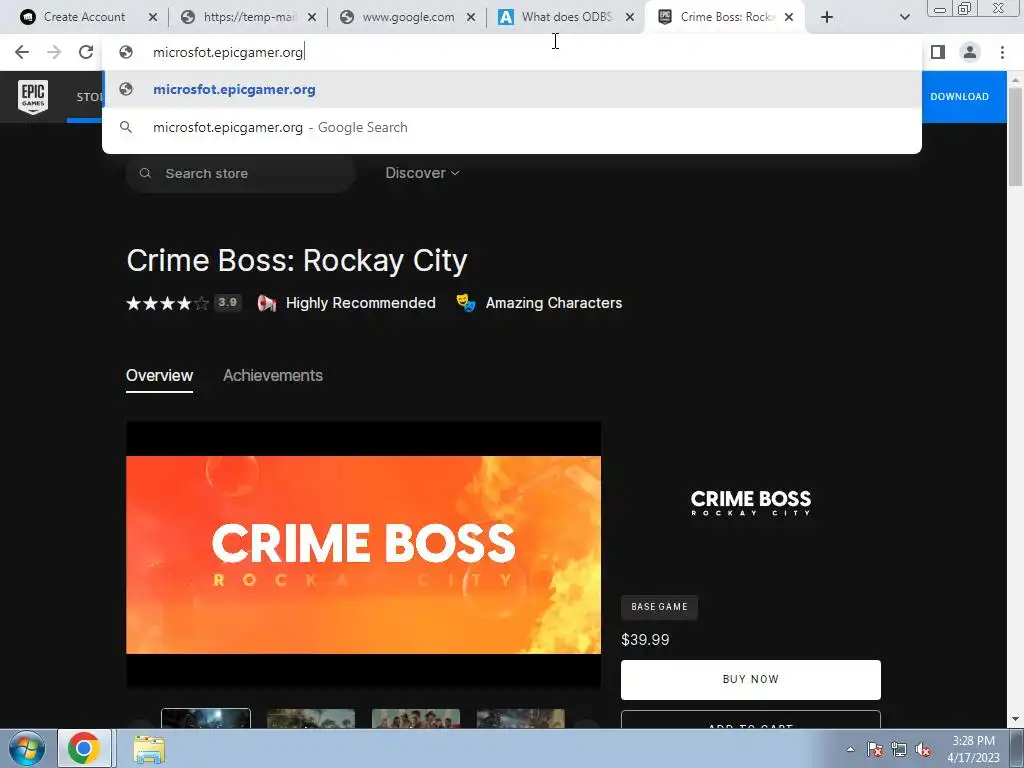The image size is (1024, 768).
Task: Select the third gallery thumbnail
Action: tap(415, 718)
